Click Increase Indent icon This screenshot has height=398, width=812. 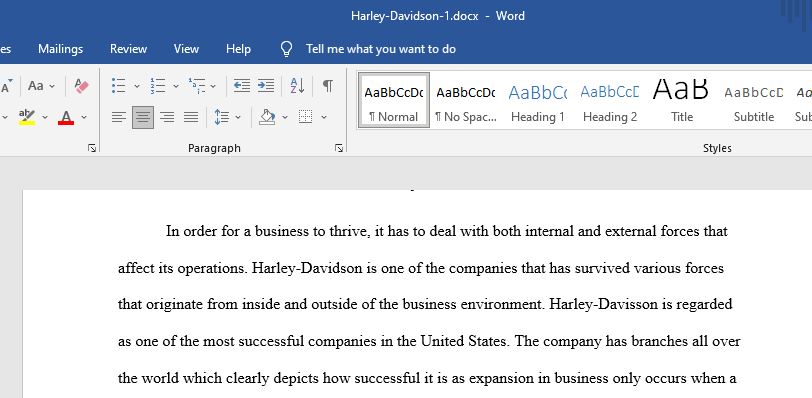(x=266, y=85)
